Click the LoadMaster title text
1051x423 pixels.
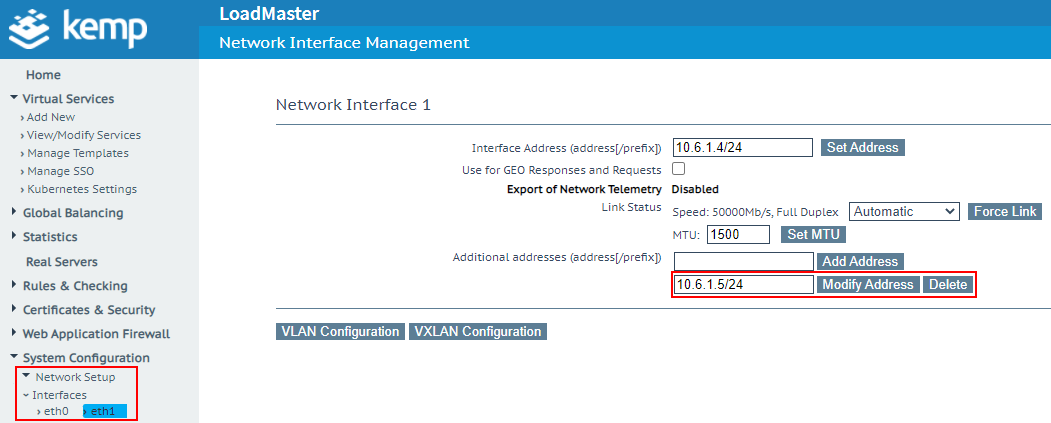coord(269,13)
